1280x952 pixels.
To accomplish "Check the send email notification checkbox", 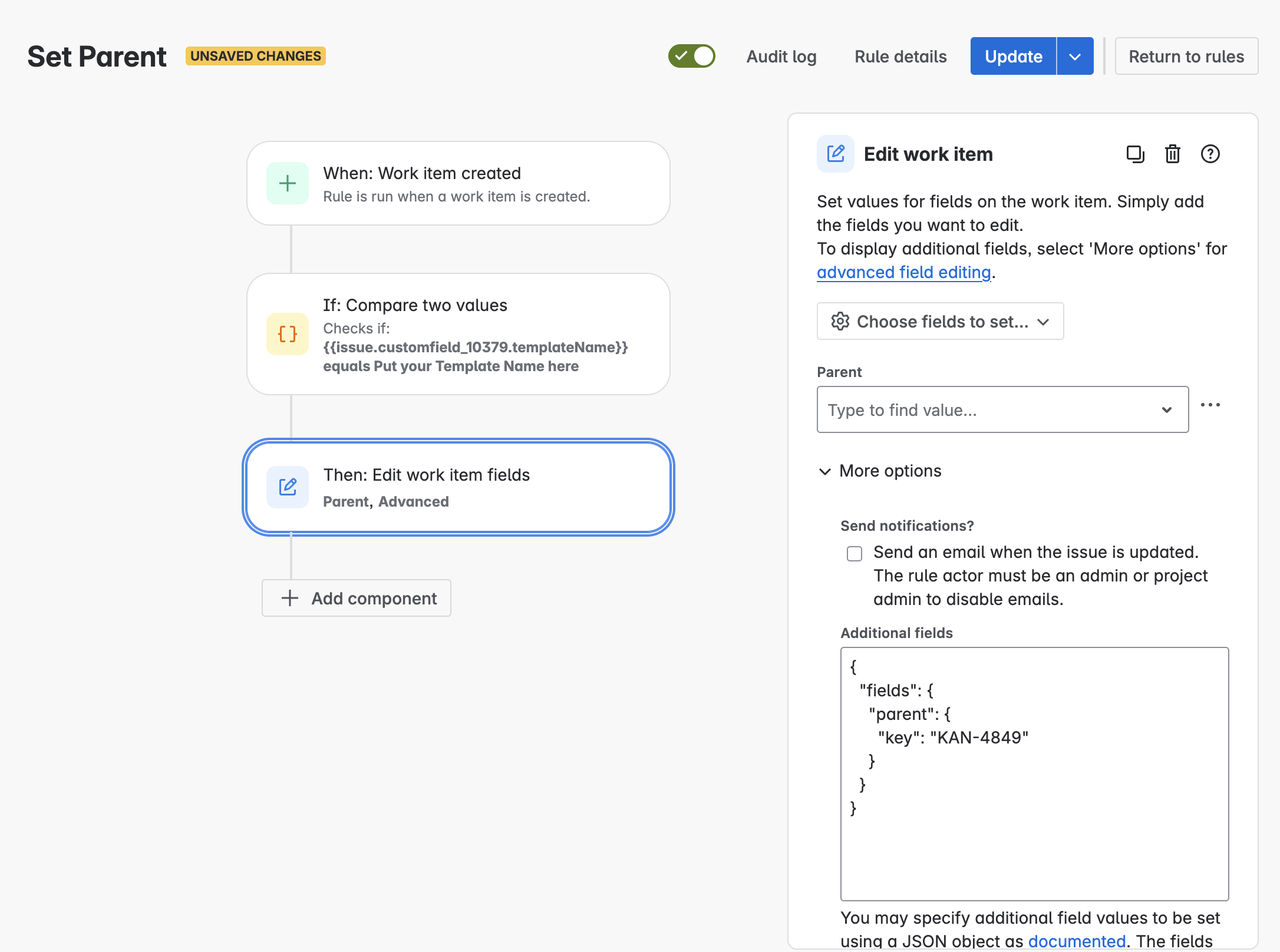I will click(x=854, y=554).
